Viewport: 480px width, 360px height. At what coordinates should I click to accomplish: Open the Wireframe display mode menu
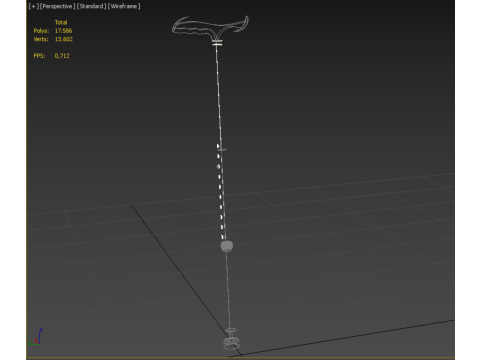pos(124,6)
